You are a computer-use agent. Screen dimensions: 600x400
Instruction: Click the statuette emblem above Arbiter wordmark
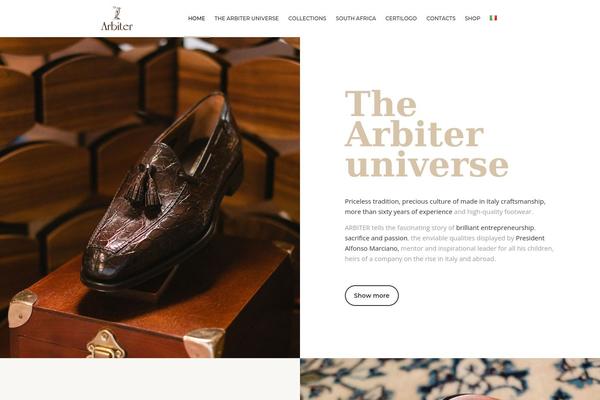click(117, 13)
